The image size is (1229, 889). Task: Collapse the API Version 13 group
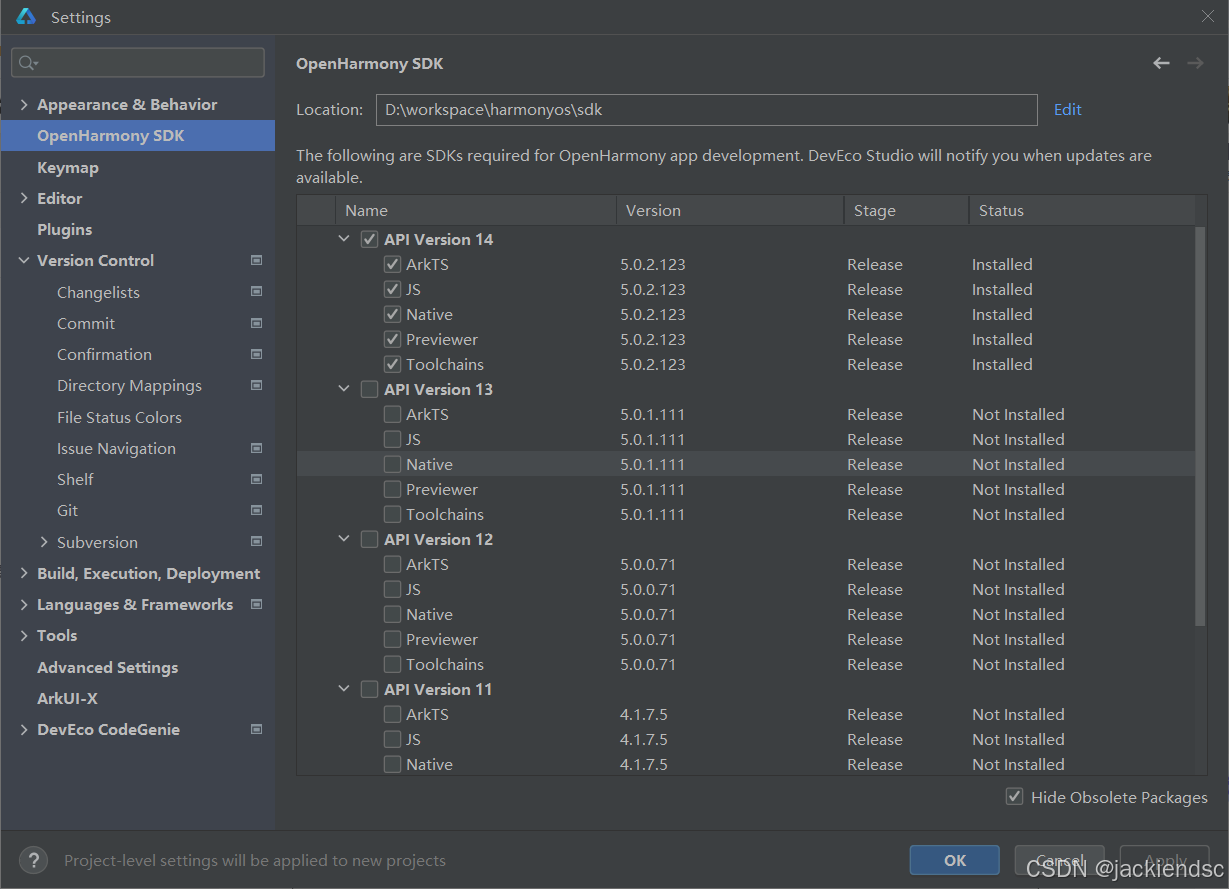344,389
